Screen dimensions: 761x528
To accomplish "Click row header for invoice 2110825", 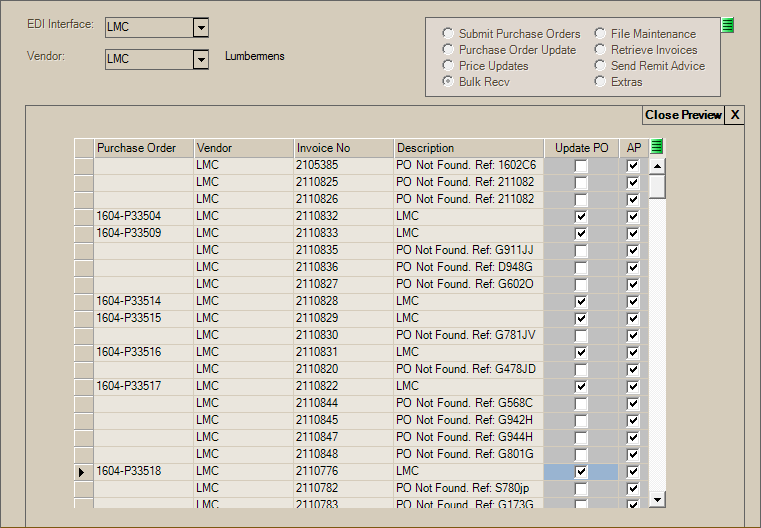I will (x=83, y=183).
